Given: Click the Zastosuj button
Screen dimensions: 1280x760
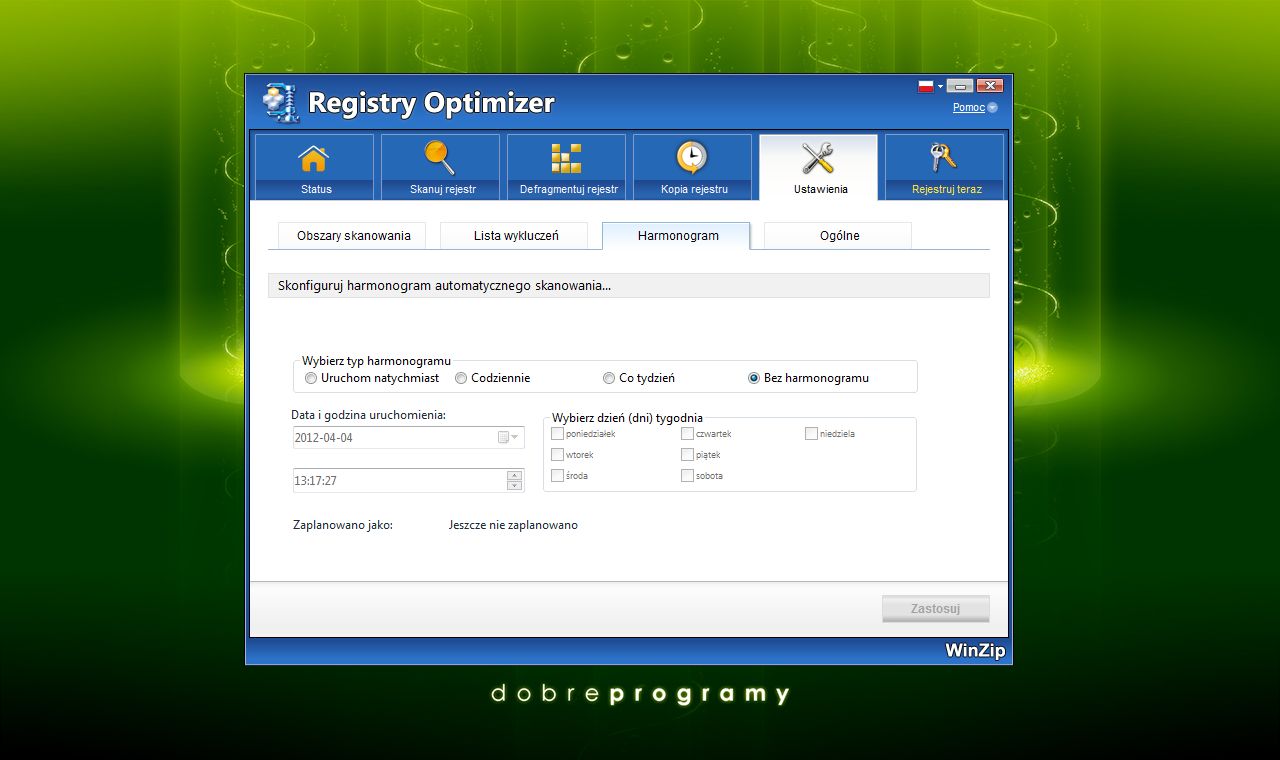Looking at the screenshot, I should pos(936,608).
